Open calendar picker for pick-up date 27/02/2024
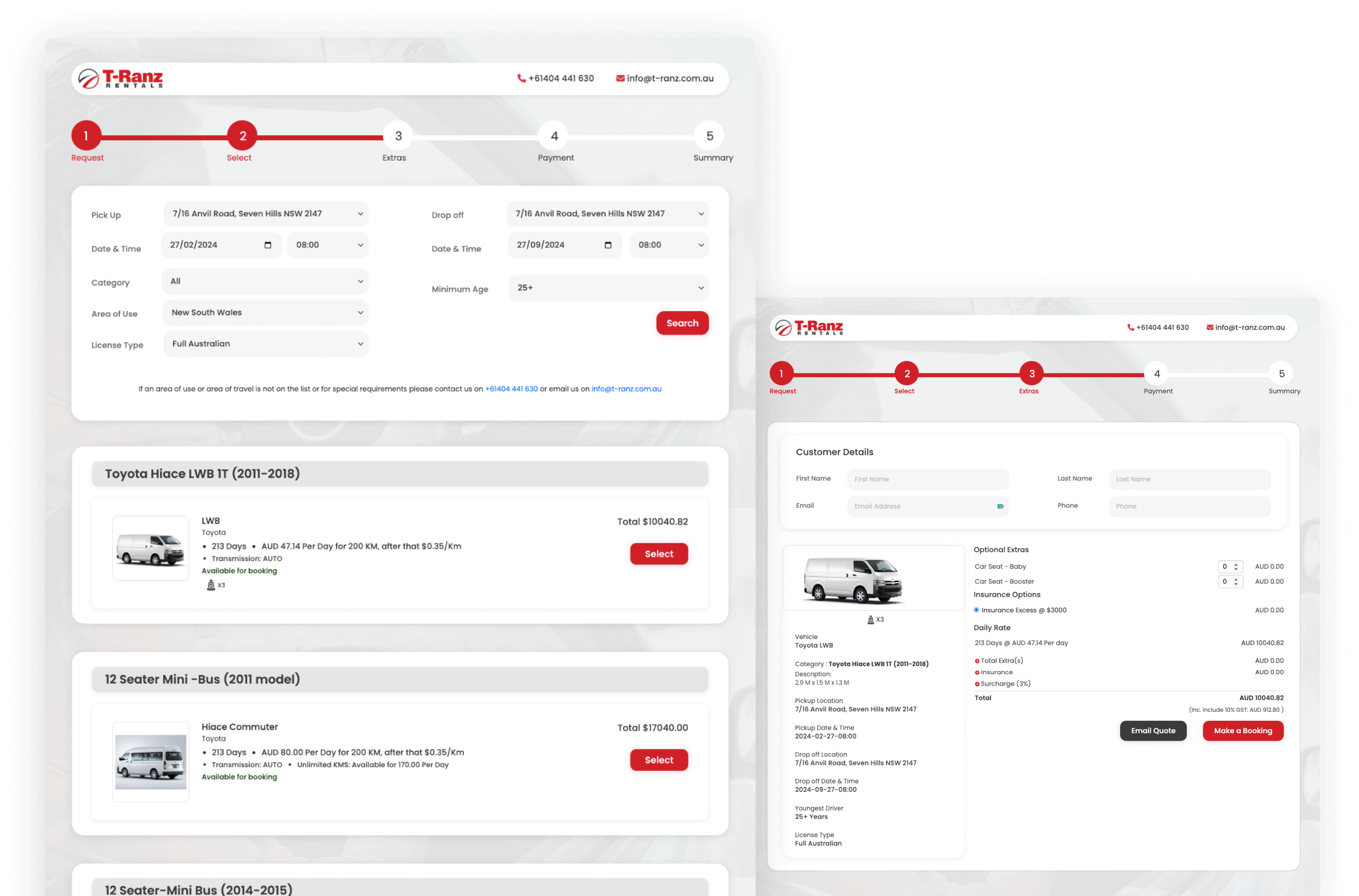1359x896 pixels. 267,245
